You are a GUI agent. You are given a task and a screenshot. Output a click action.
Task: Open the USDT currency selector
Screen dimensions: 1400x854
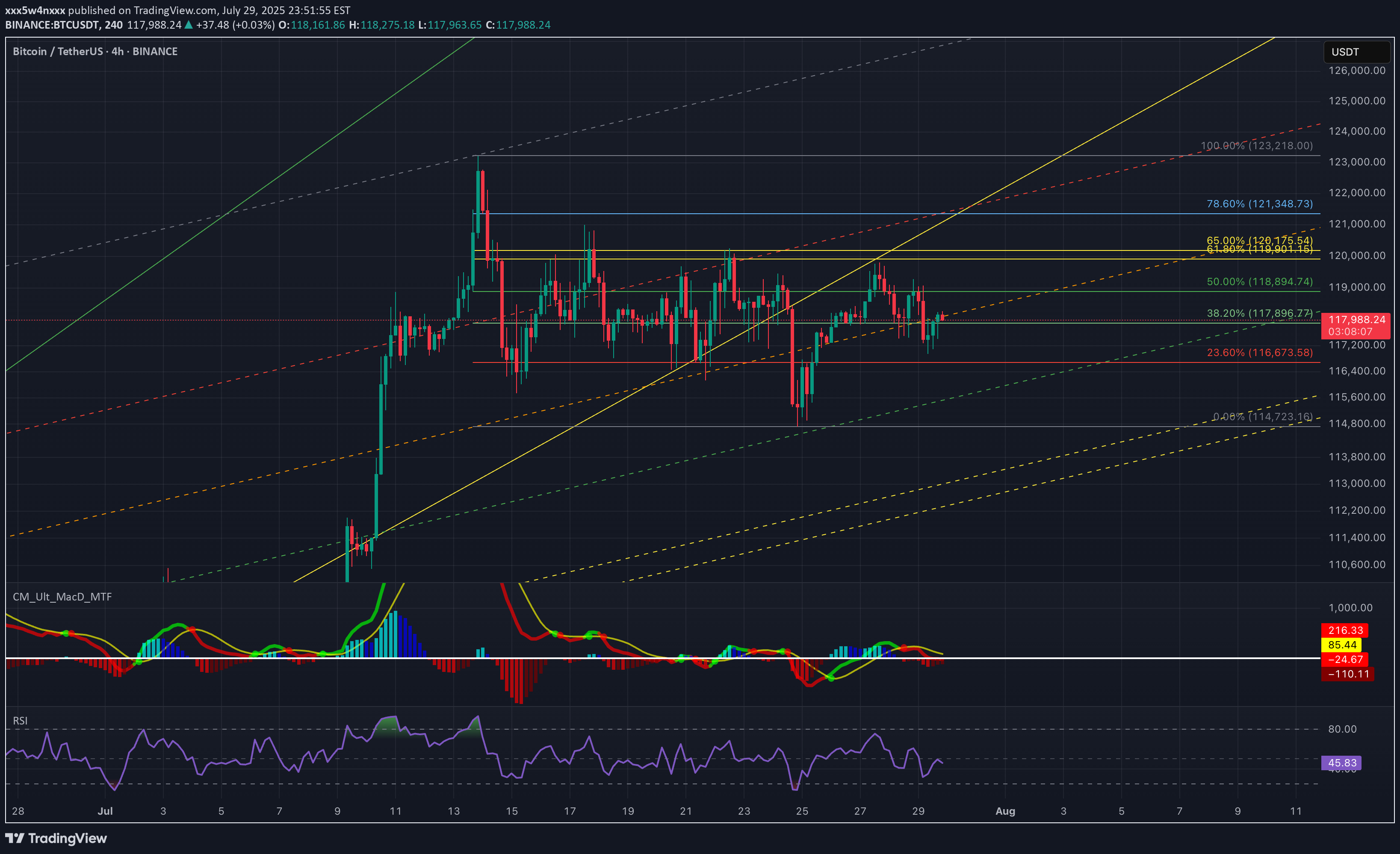click(x=1356, y=52)
